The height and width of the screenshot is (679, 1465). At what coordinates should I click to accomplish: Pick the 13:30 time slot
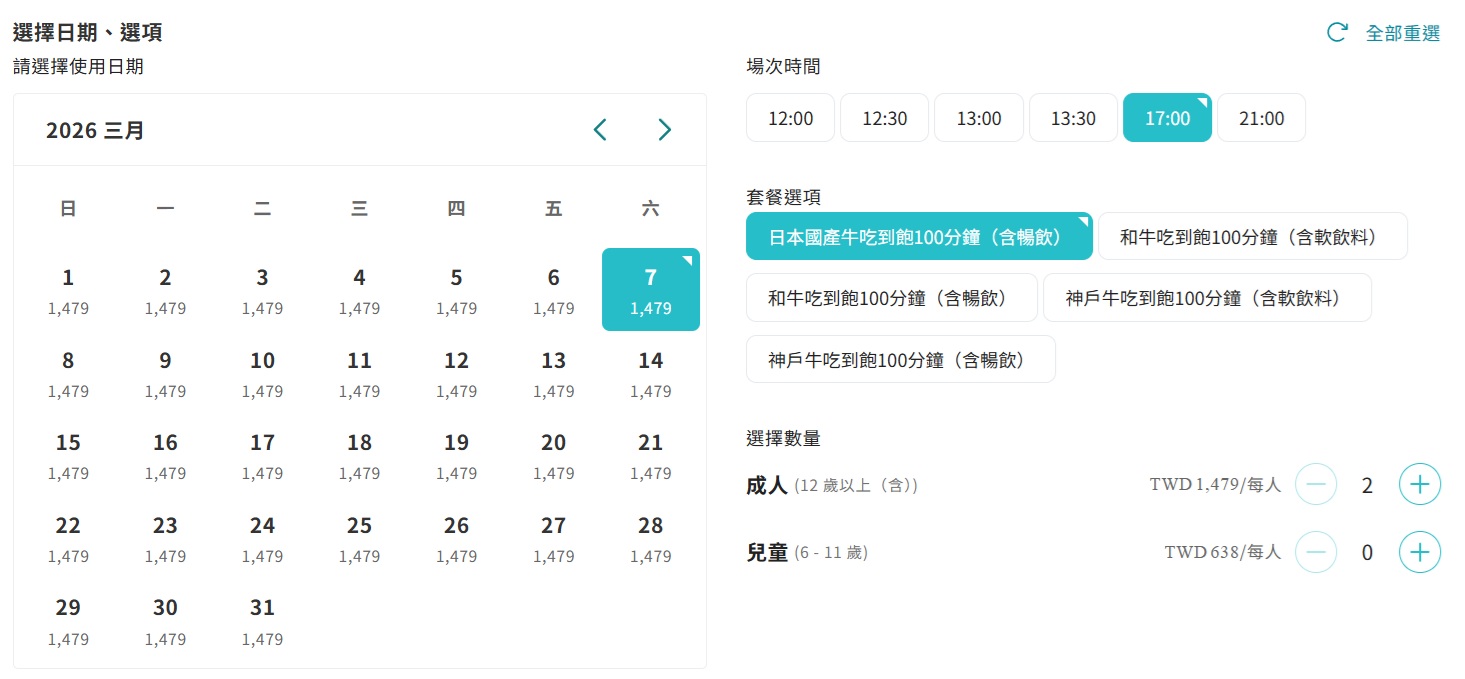(x=1073, y=118)
